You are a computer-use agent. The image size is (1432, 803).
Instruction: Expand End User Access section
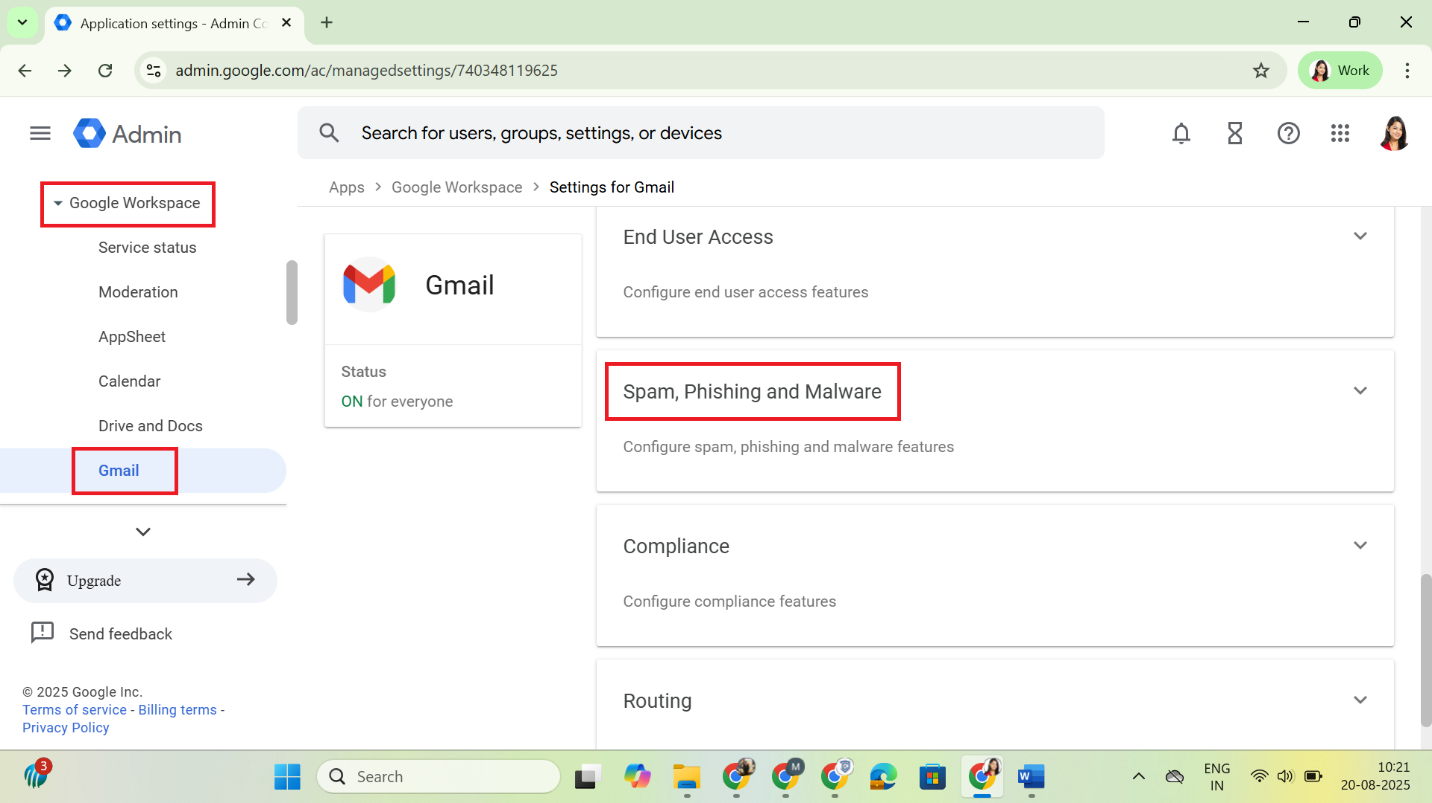coord(1360,236)
